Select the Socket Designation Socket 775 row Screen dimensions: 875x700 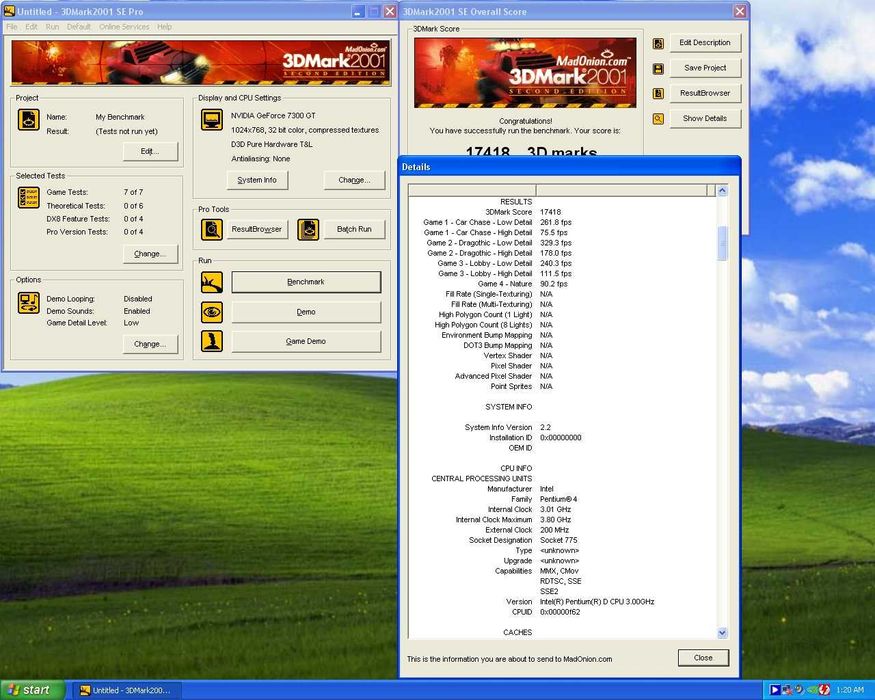point(562,540)
